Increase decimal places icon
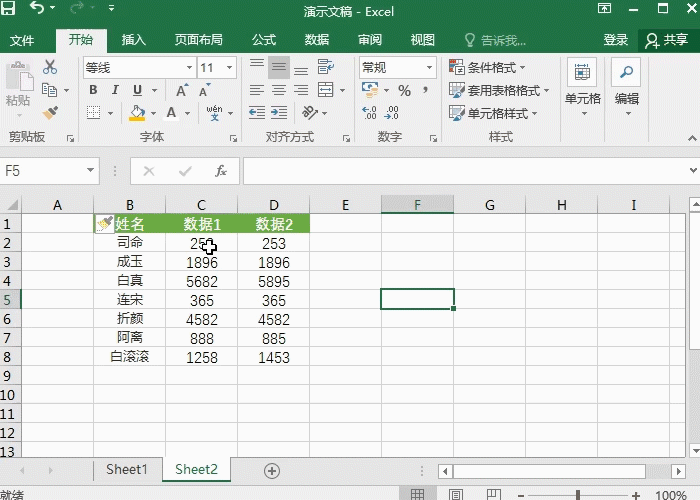700x500 pixels. pyautogui.click(x=369, y=112)
